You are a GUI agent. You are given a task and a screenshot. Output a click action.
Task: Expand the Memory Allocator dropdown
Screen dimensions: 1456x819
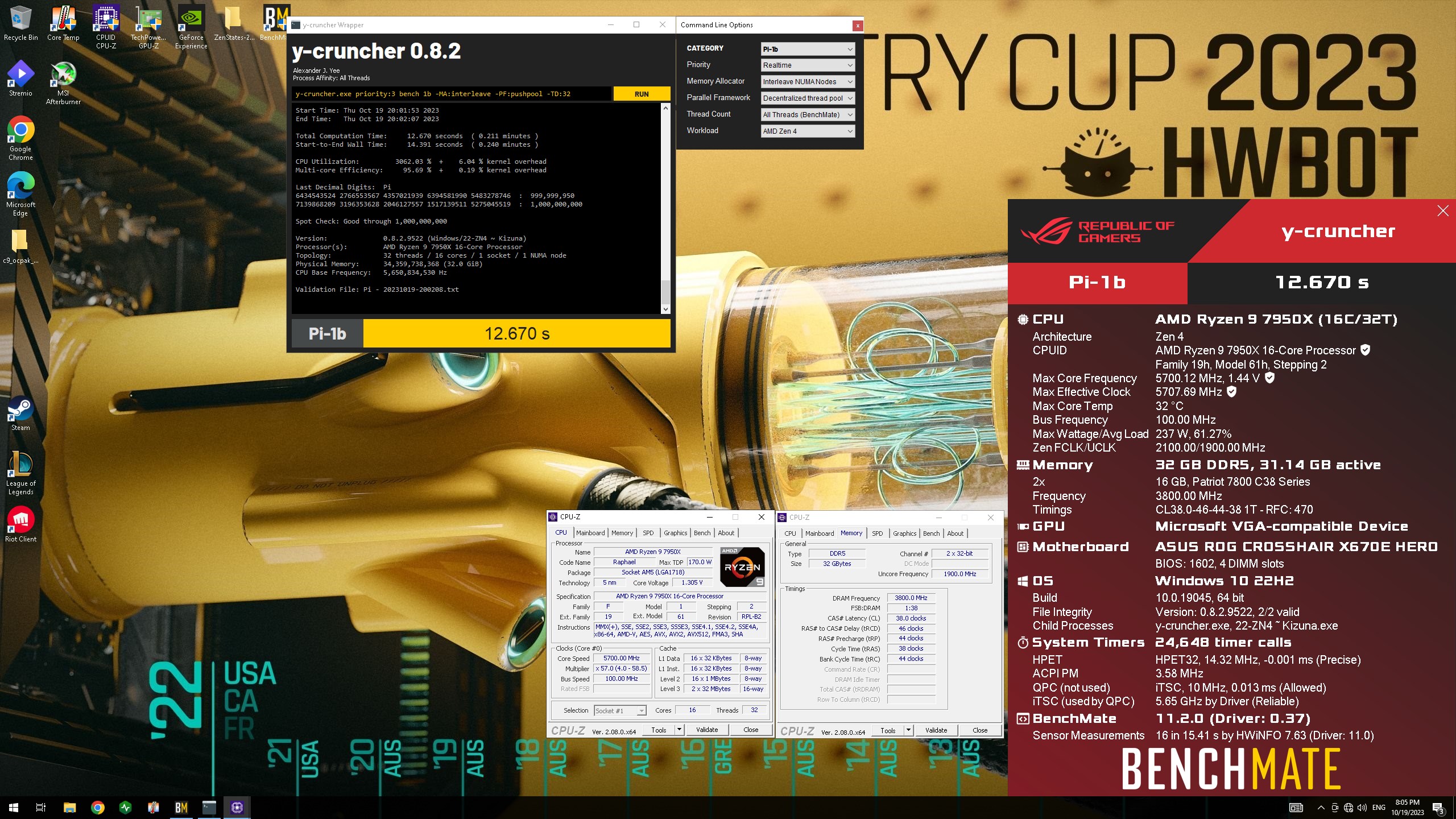tap(808, 82)
